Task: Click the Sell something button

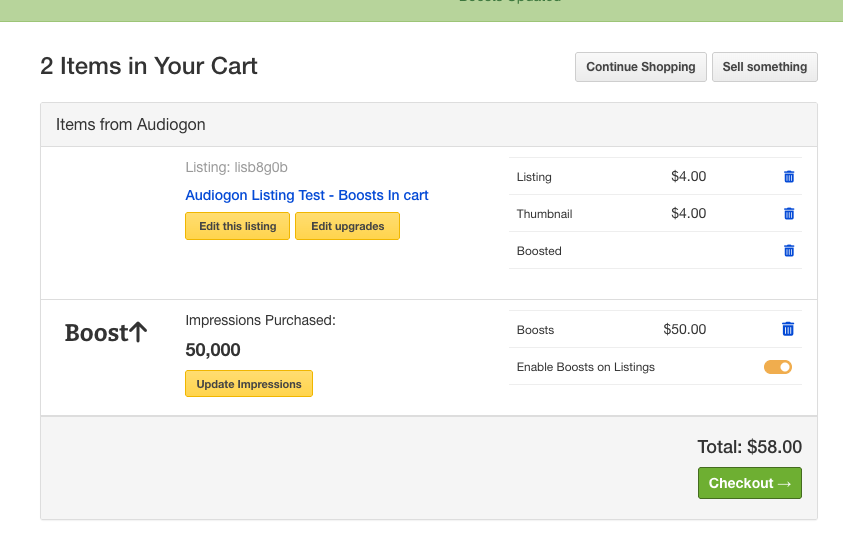Action: [x=765, y=67]
